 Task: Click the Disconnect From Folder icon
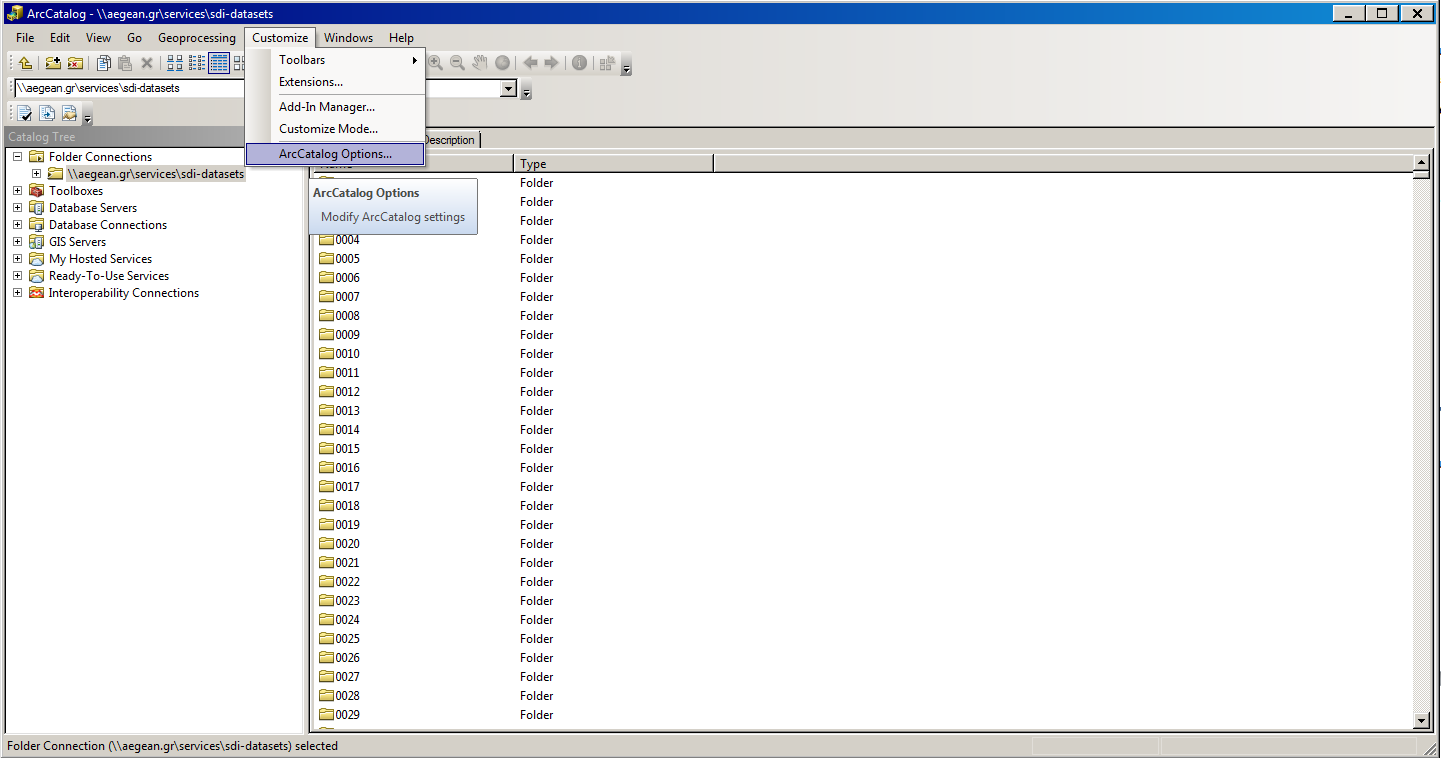tap(75, 63)
